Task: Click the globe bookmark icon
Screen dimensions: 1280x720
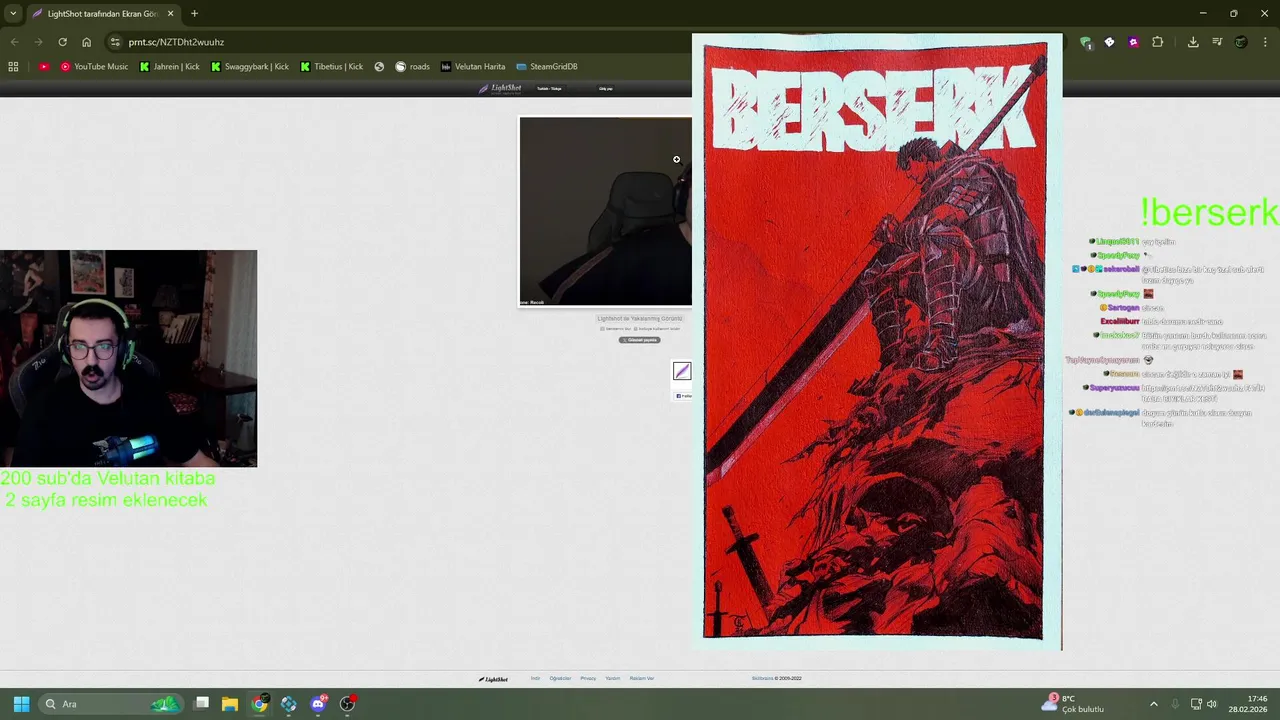Action: (x=379, y=66)
